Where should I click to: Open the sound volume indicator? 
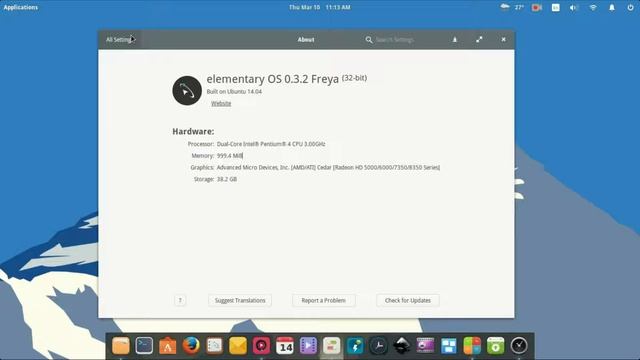(x=574, y=7)
